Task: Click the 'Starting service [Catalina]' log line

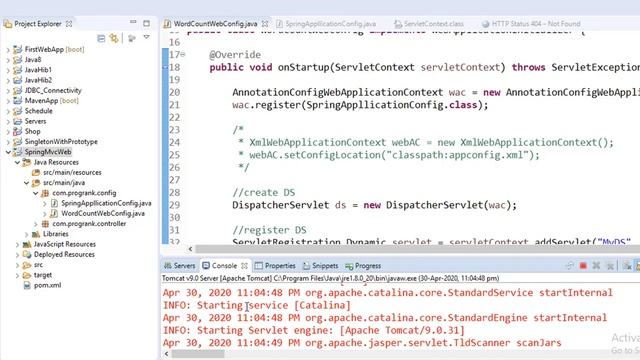Action: click(257, 305)
